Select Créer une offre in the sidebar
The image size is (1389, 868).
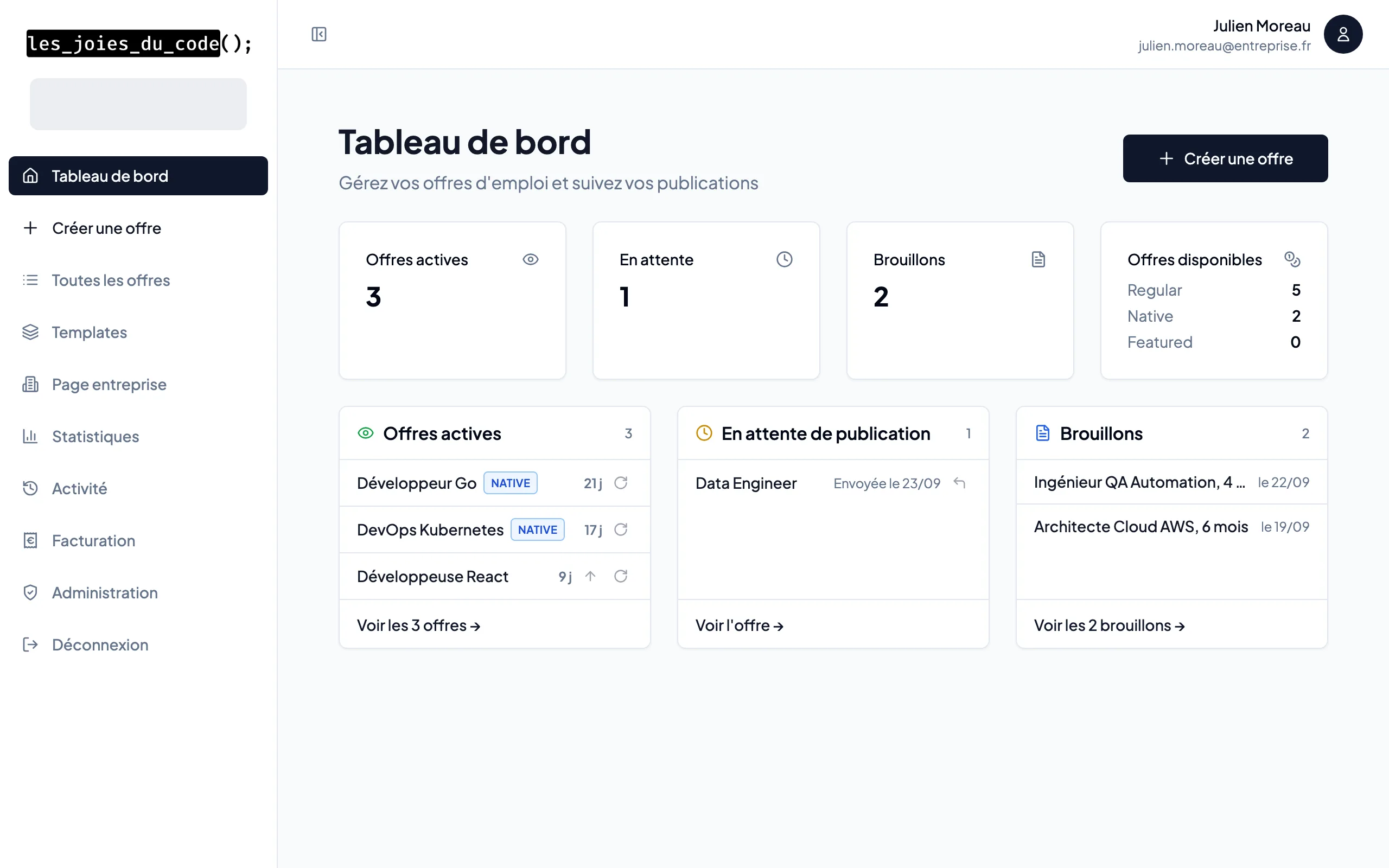tap(138, 228)
